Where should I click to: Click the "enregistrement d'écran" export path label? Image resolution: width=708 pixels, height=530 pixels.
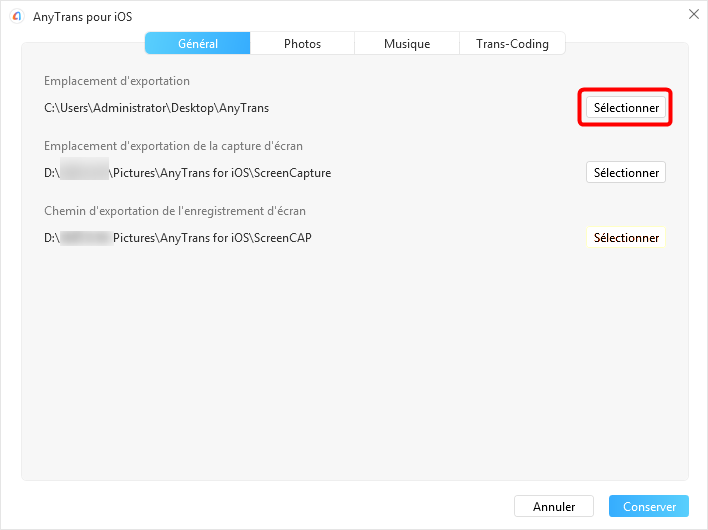(x=175, y=211)
